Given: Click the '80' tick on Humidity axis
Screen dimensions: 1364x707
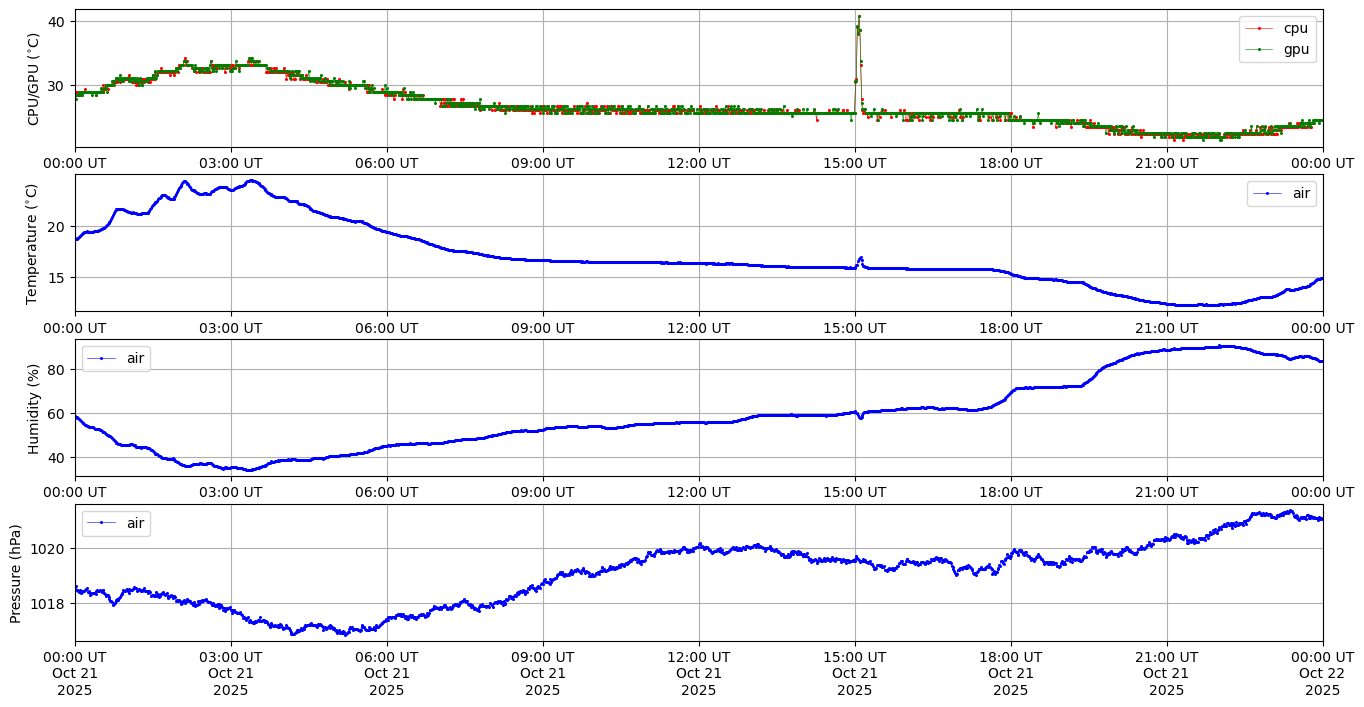Looking at the screenshot, I should [x=56, y=370].
